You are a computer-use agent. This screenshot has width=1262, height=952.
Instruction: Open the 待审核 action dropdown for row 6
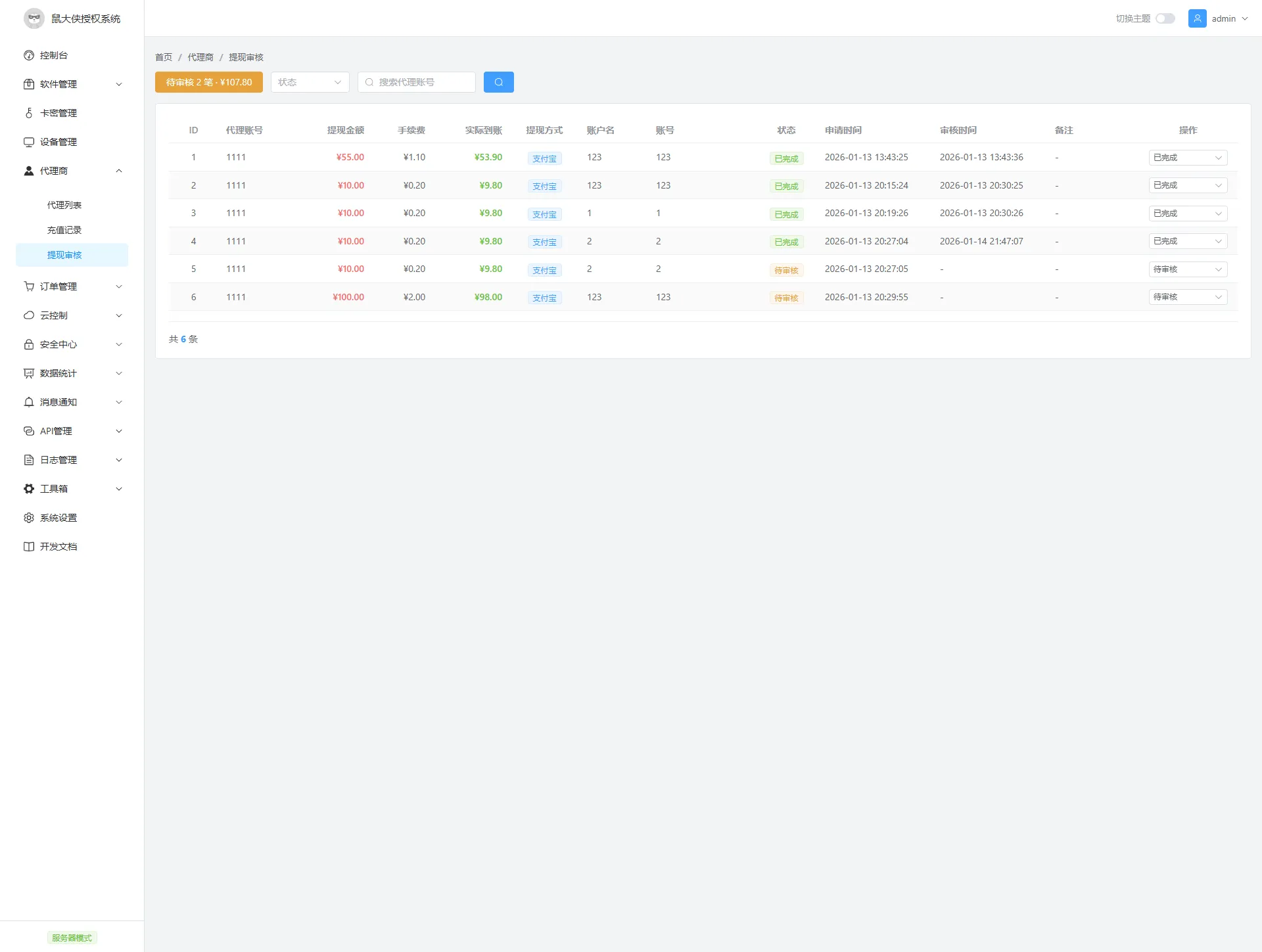(x=1187, y=297)
